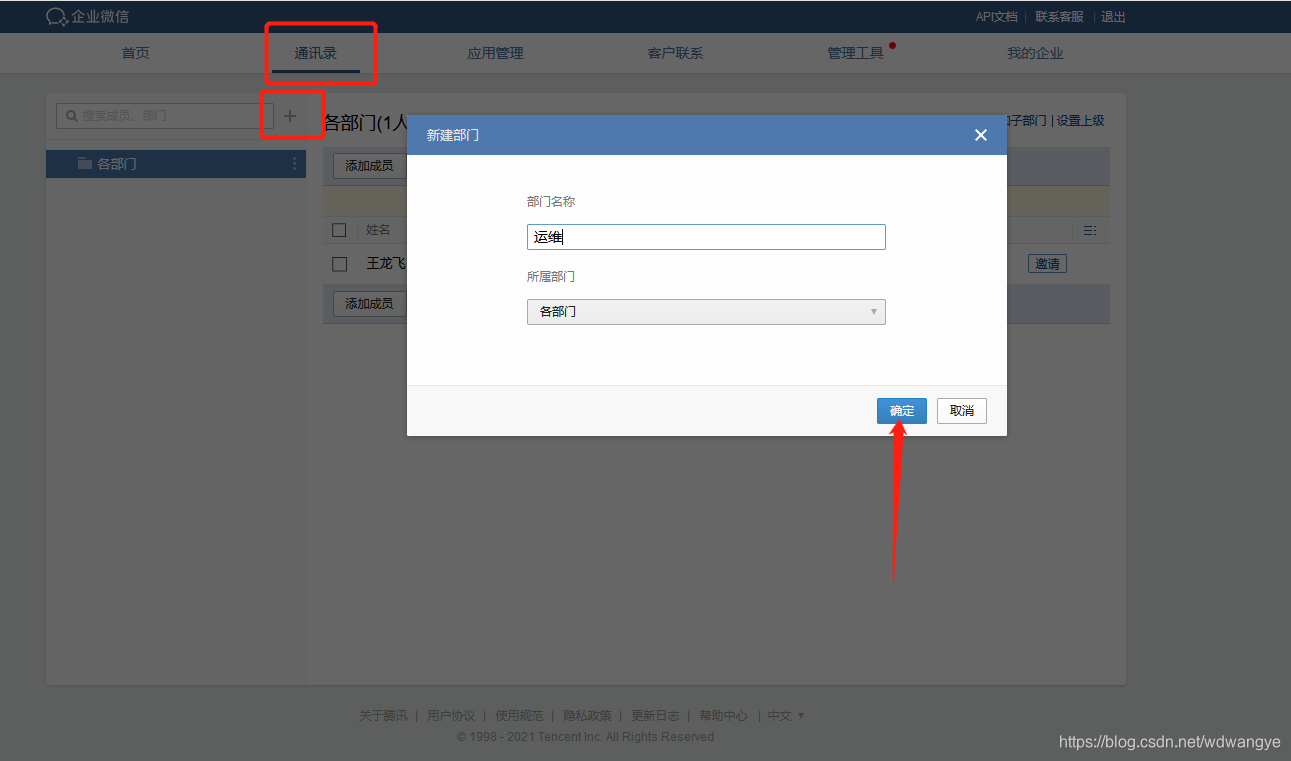Open the 使用规范 footer link

pos(519,716)
